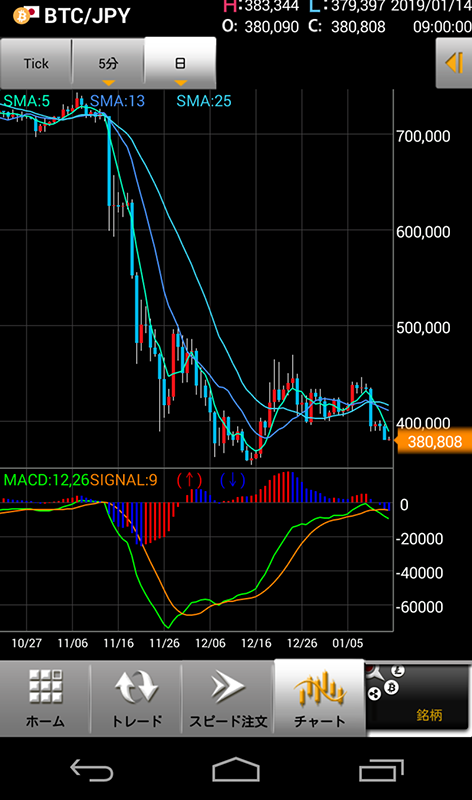
Task: Tap the Android home navigation icon
Action: coord(236,770)
